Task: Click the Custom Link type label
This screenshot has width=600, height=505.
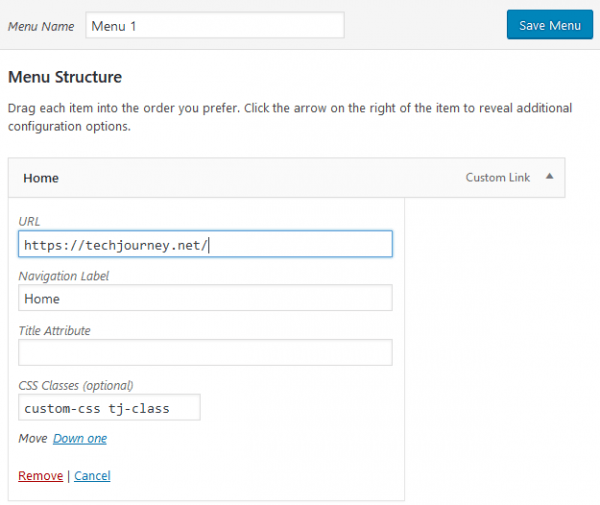Action: (498, 178)
